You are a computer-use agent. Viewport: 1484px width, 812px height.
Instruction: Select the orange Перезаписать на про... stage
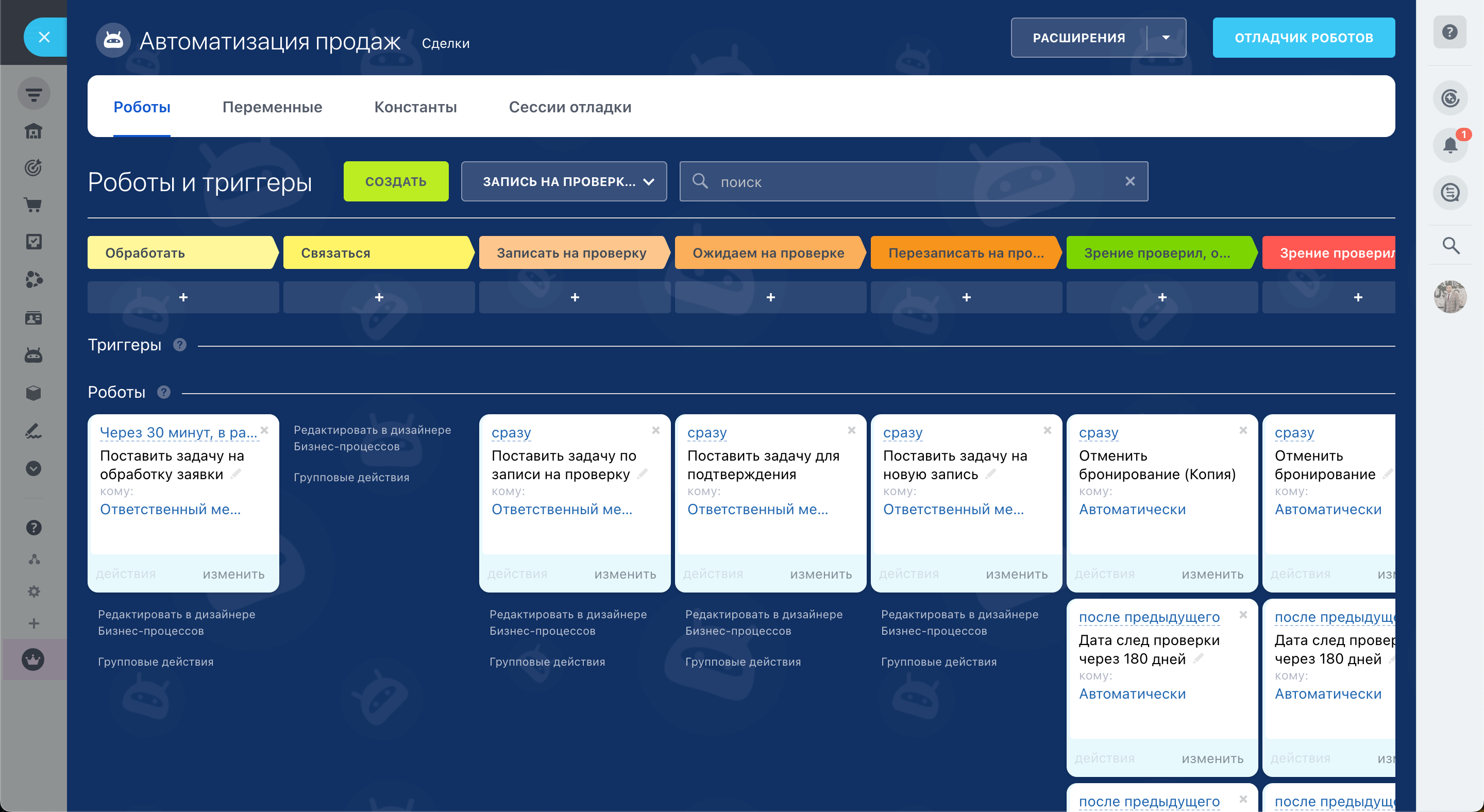(x=965, y=253)
